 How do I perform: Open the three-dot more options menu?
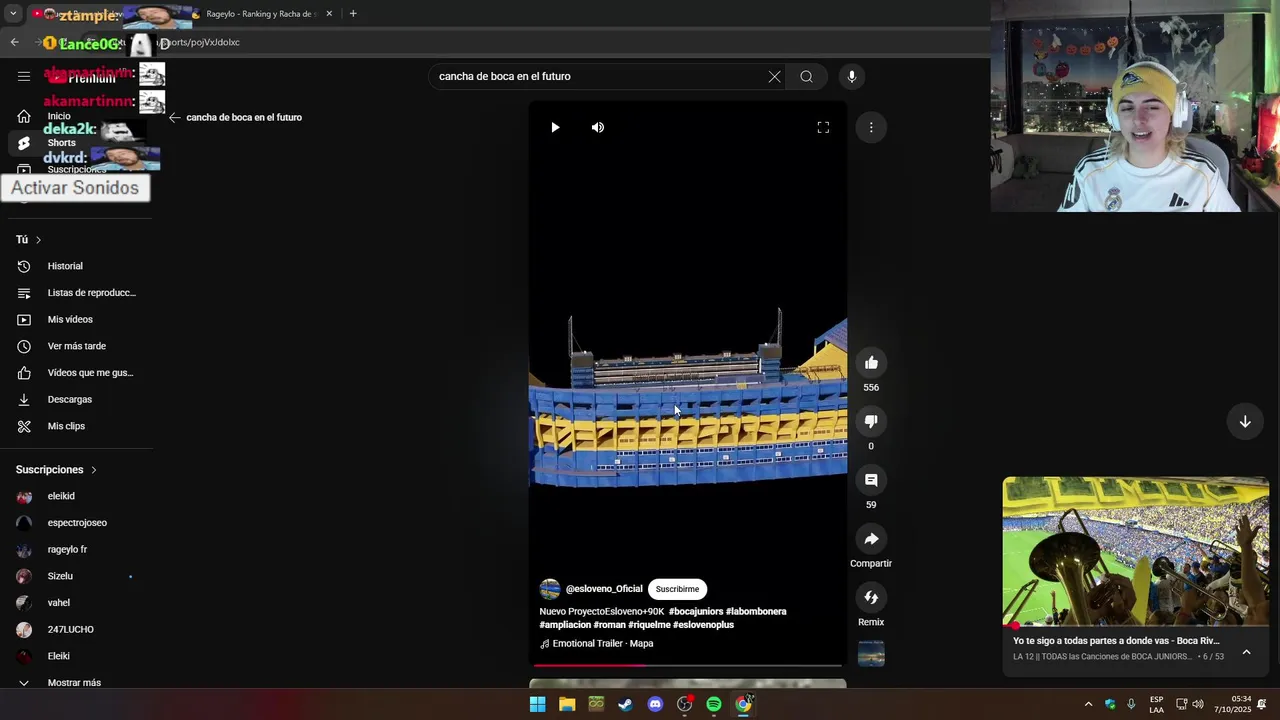[x=871, y=127]
